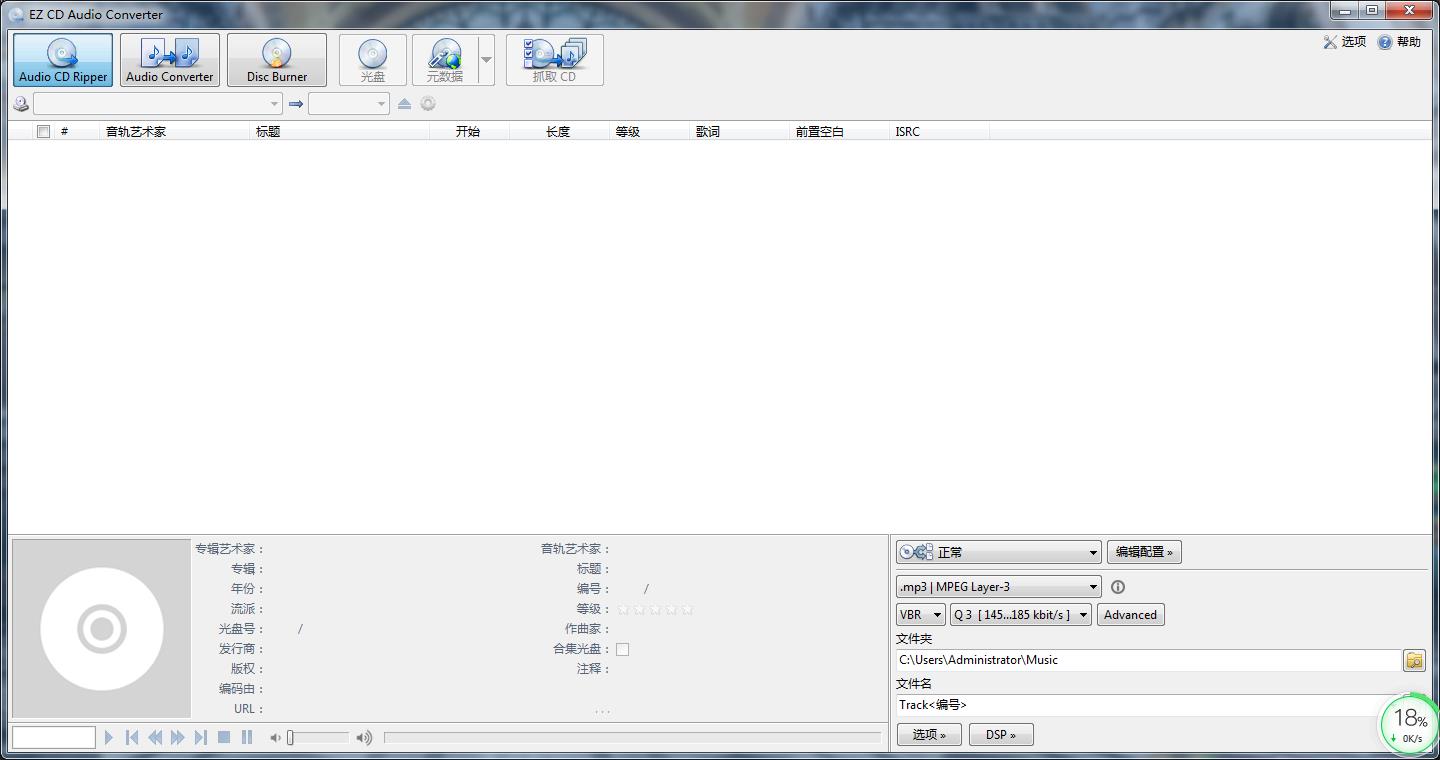Image resolution: width=1440 pixels, height=760 pixels.
Task: Click the CD drive icon beside drive selector
Action: click(21, 104)
